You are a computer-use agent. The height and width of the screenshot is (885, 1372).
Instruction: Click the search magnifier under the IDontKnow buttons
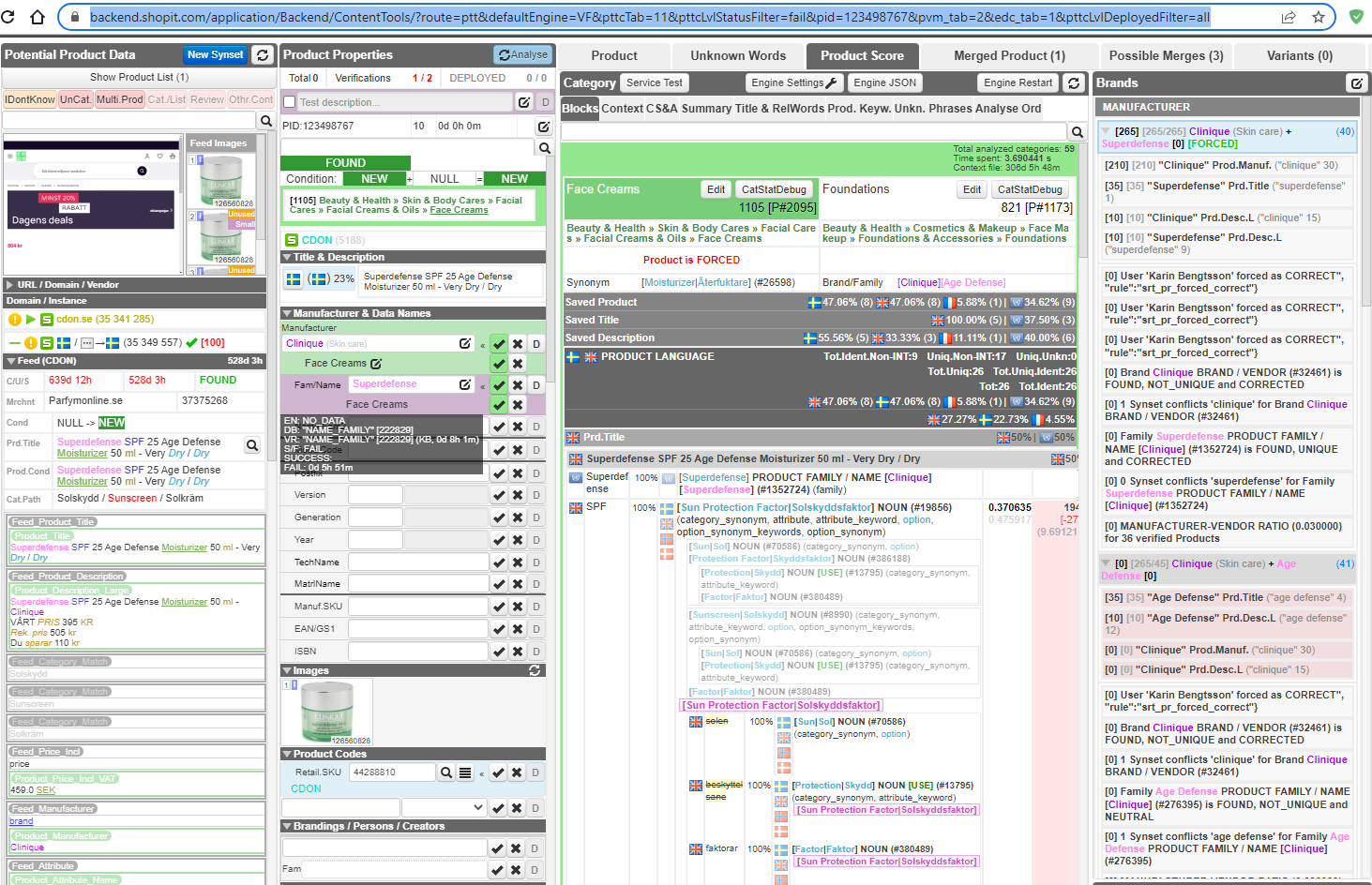[x=266, y=121]
